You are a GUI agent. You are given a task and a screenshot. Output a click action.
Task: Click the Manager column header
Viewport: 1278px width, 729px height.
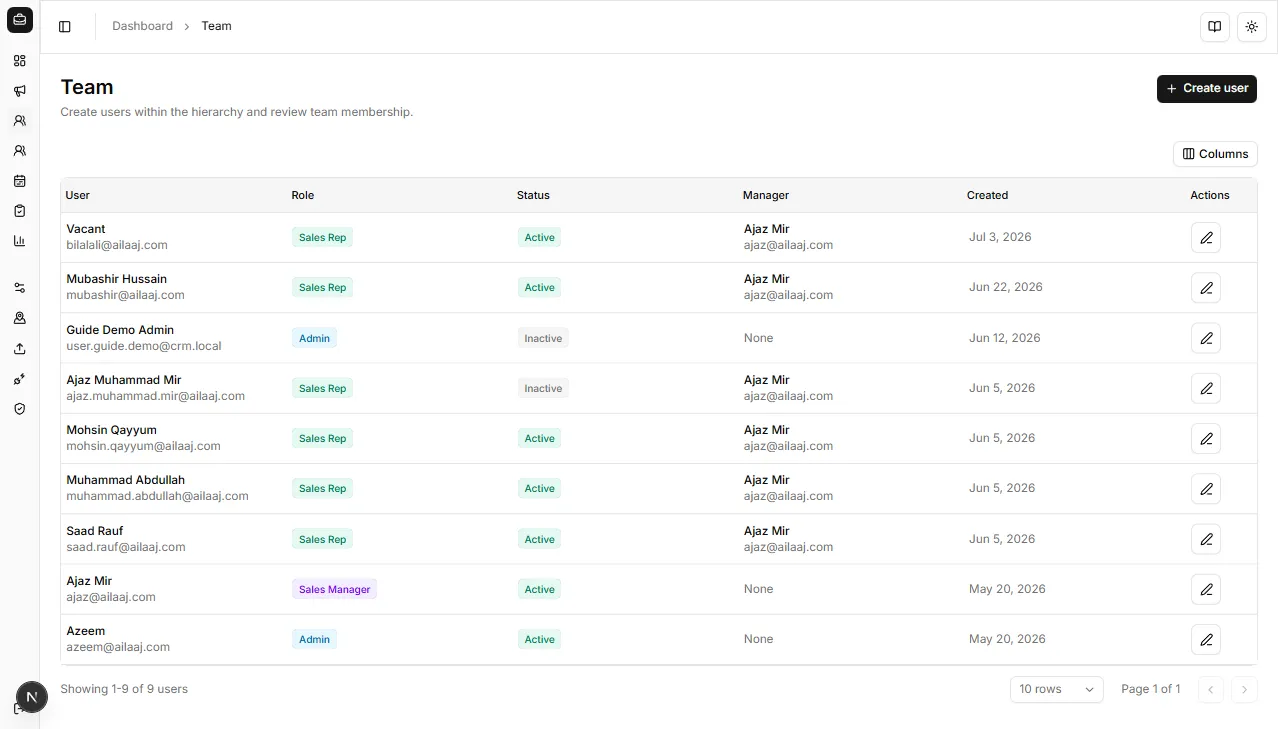766,195
